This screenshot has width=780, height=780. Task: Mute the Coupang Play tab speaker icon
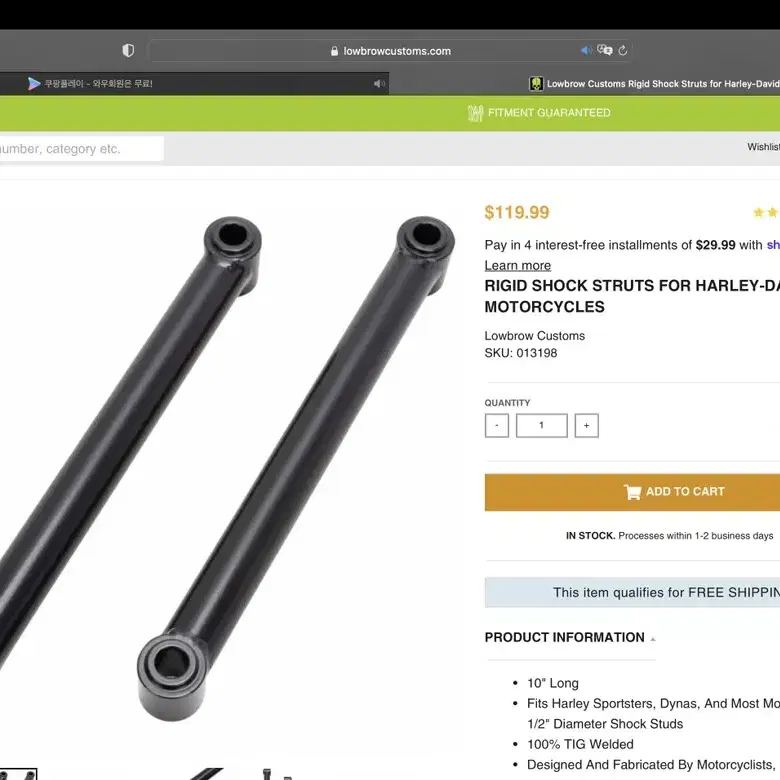[x=379, y=84]
